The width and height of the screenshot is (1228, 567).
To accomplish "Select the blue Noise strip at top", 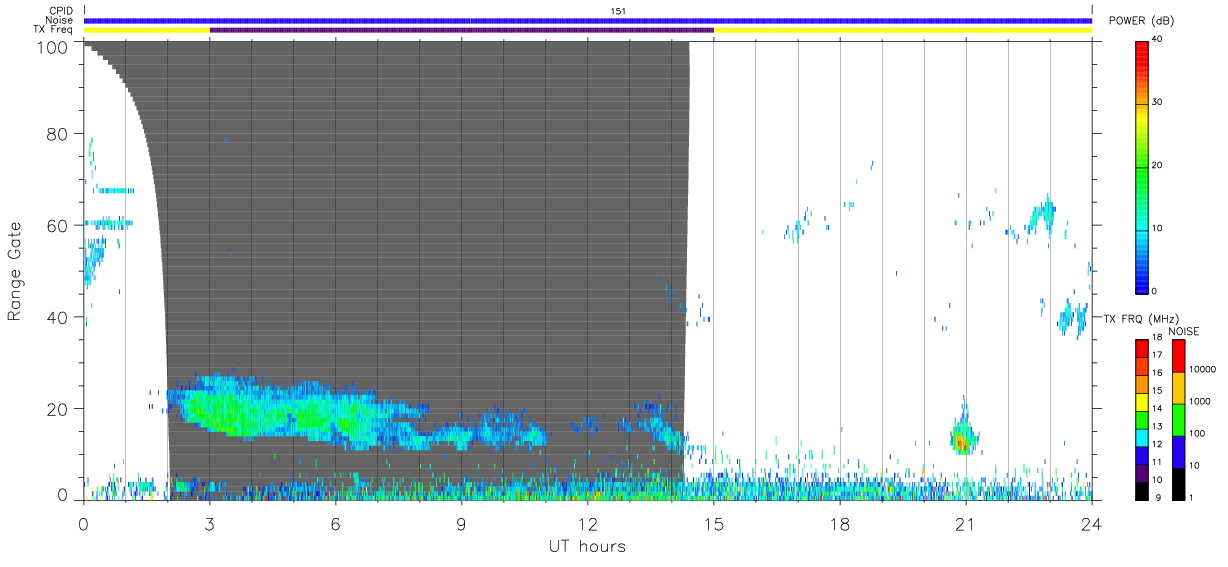I will pyautogui.click(x=588, y=20).
